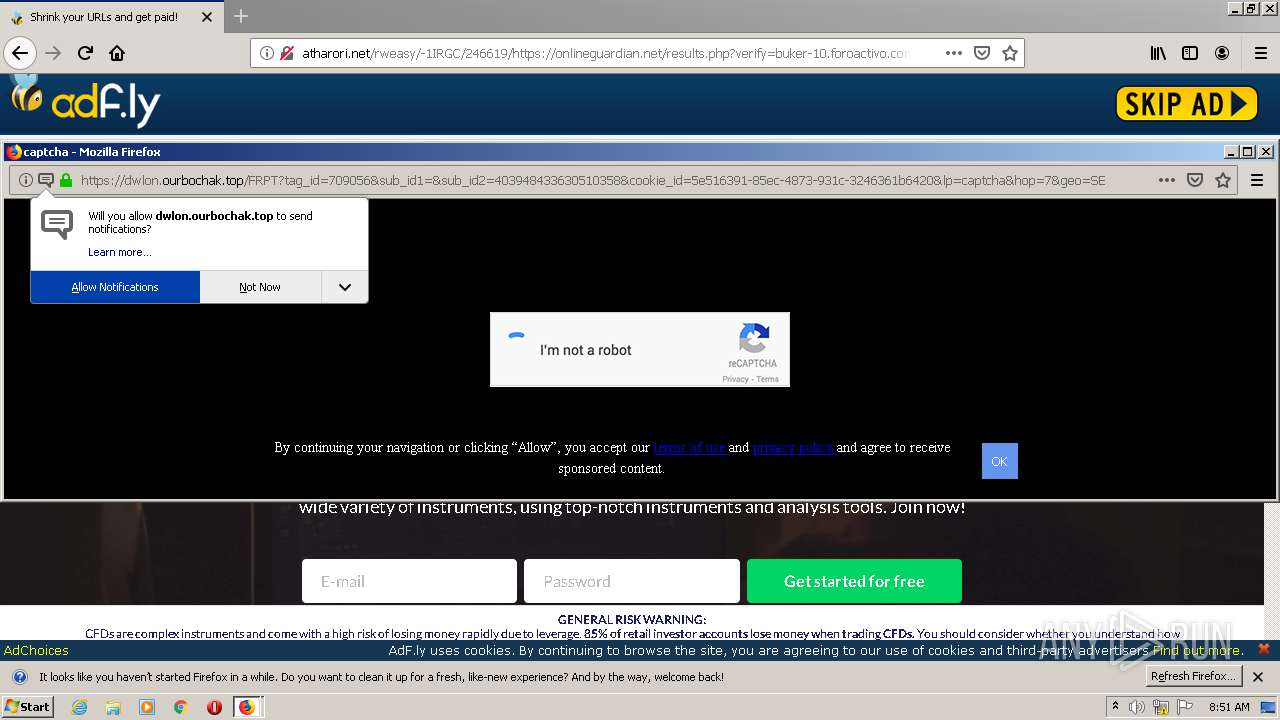Click the SKIP AD button
Image resolution: width=1280 pixels, height=720 pixels.
coord(1186,104)
